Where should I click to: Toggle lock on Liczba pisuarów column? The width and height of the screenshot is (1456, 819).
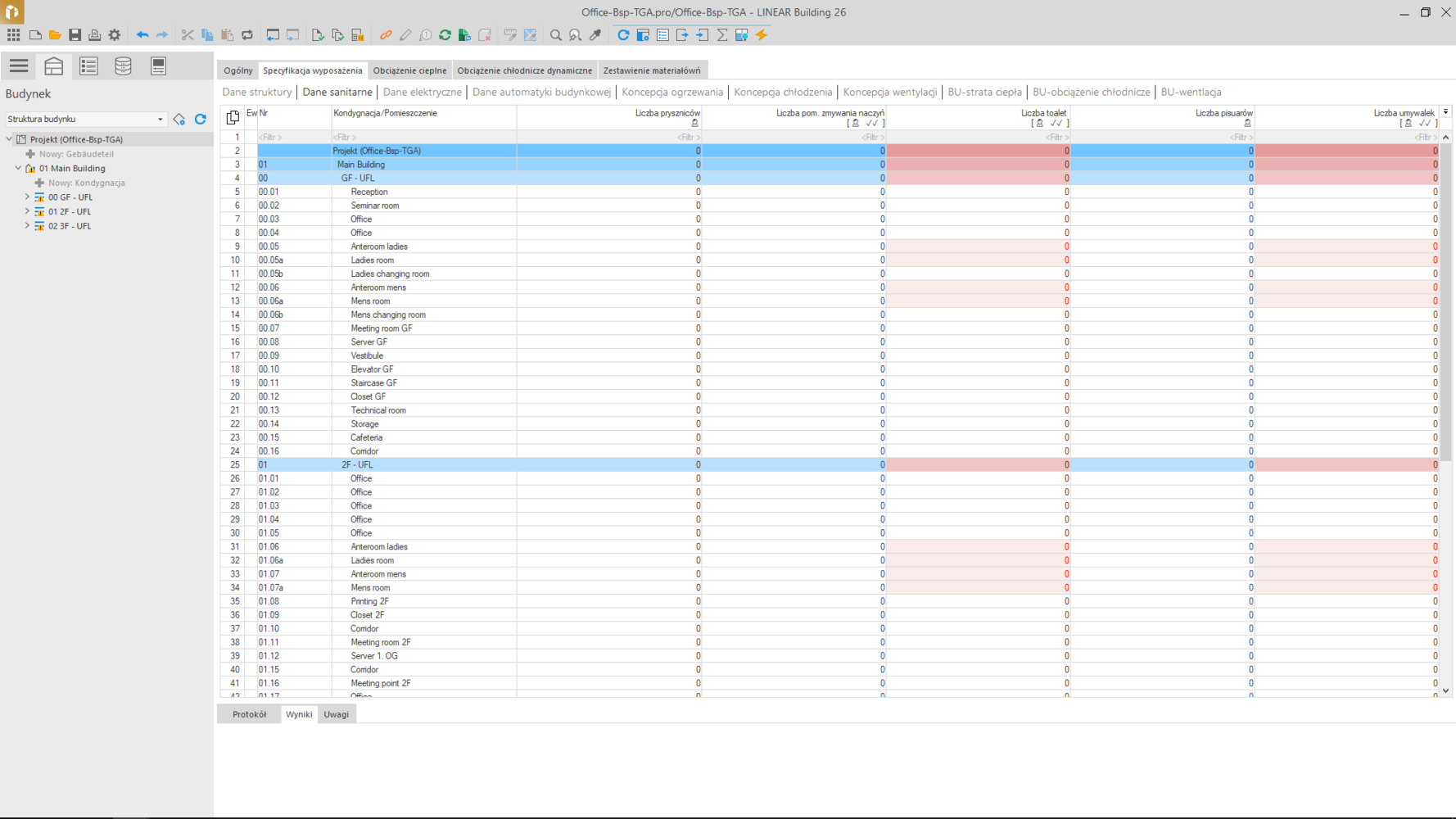click(1247, 124)
